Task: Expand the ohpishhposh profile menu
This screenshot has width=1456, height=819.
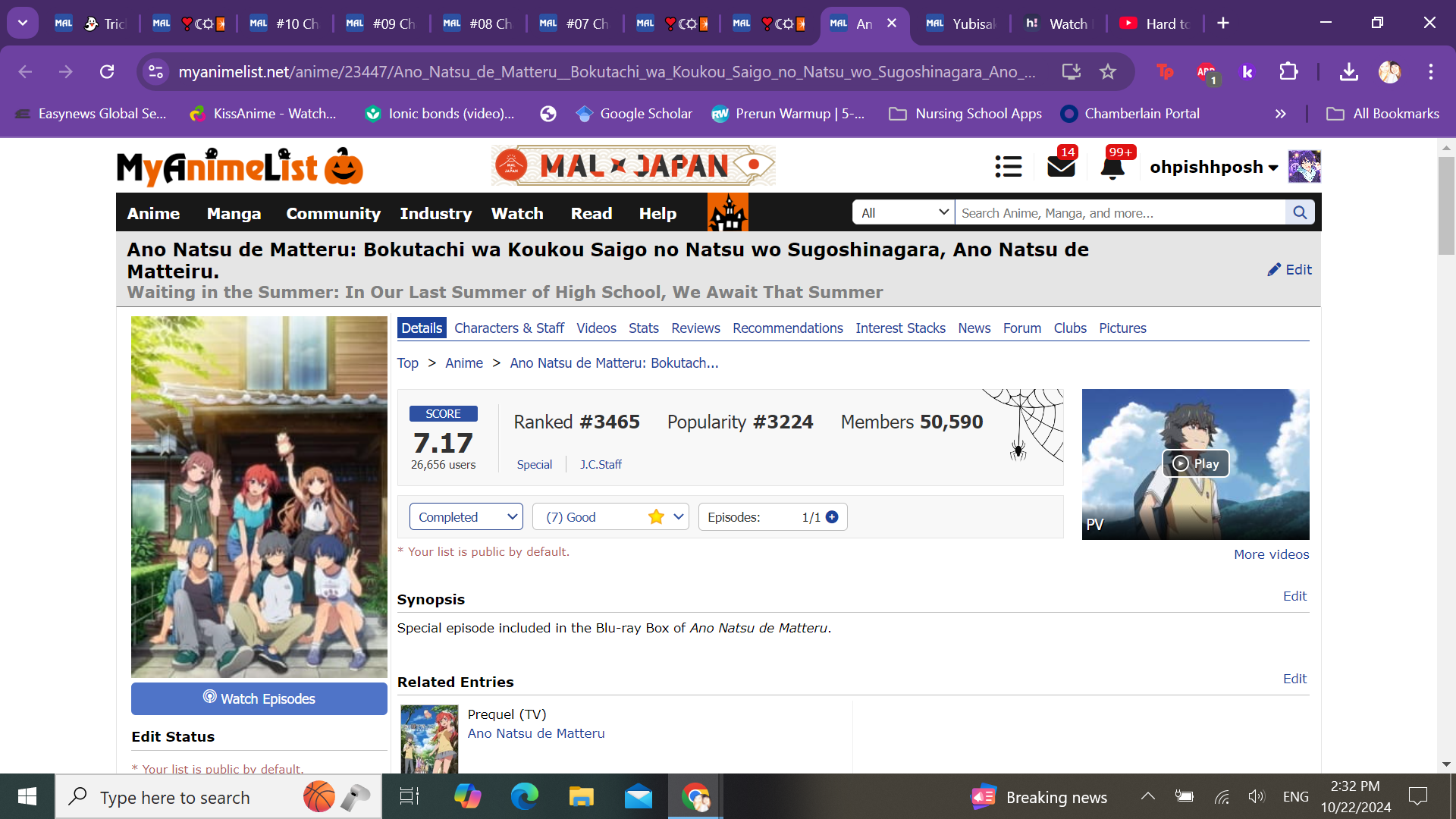Action: pyautogui.click(x=1213, y=167)
